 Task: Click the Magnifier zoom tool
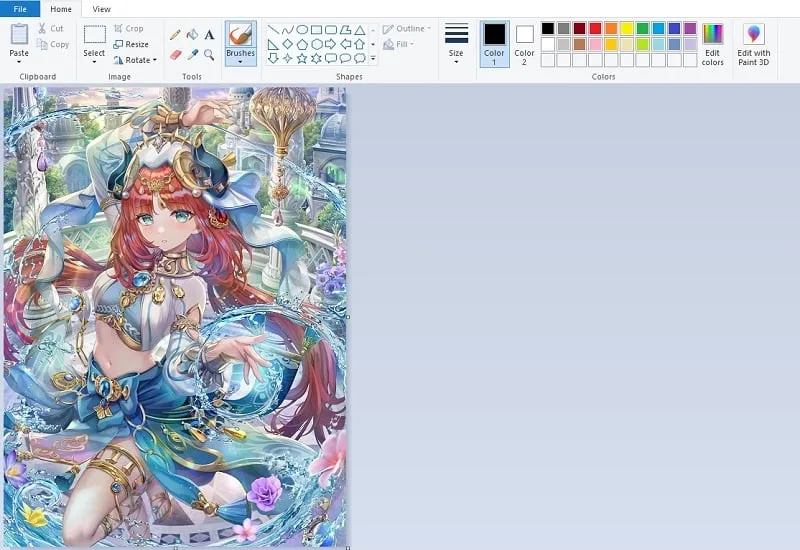click(209, 54)
